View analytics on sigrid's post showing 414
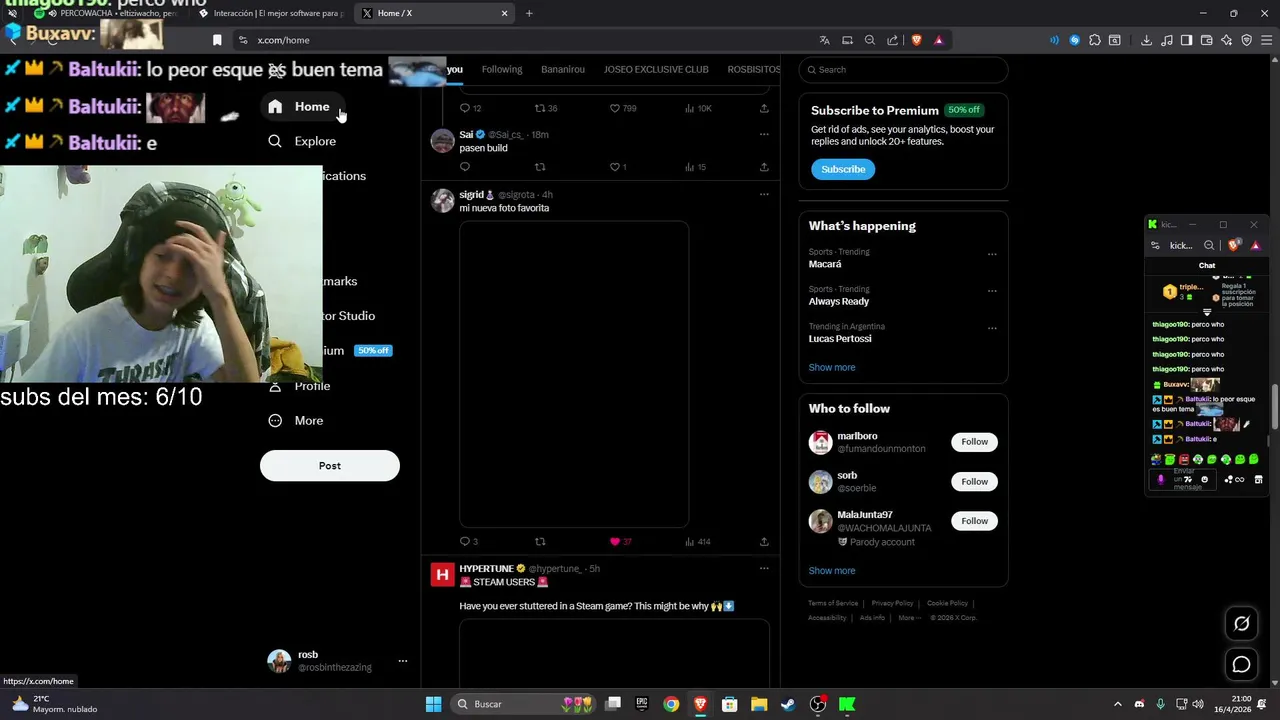This screenshot has height=720, width=1280. [x=697, y=541]
